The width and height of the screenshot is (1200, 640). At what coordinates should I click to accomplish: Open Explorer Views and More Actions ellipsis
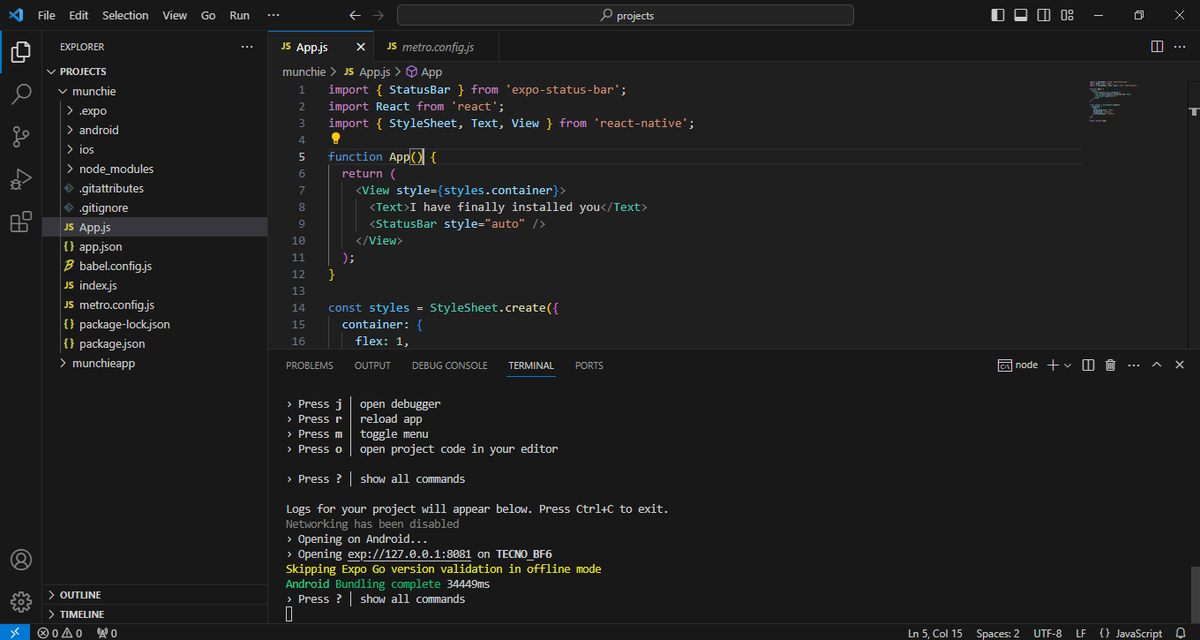pos(247,47)
